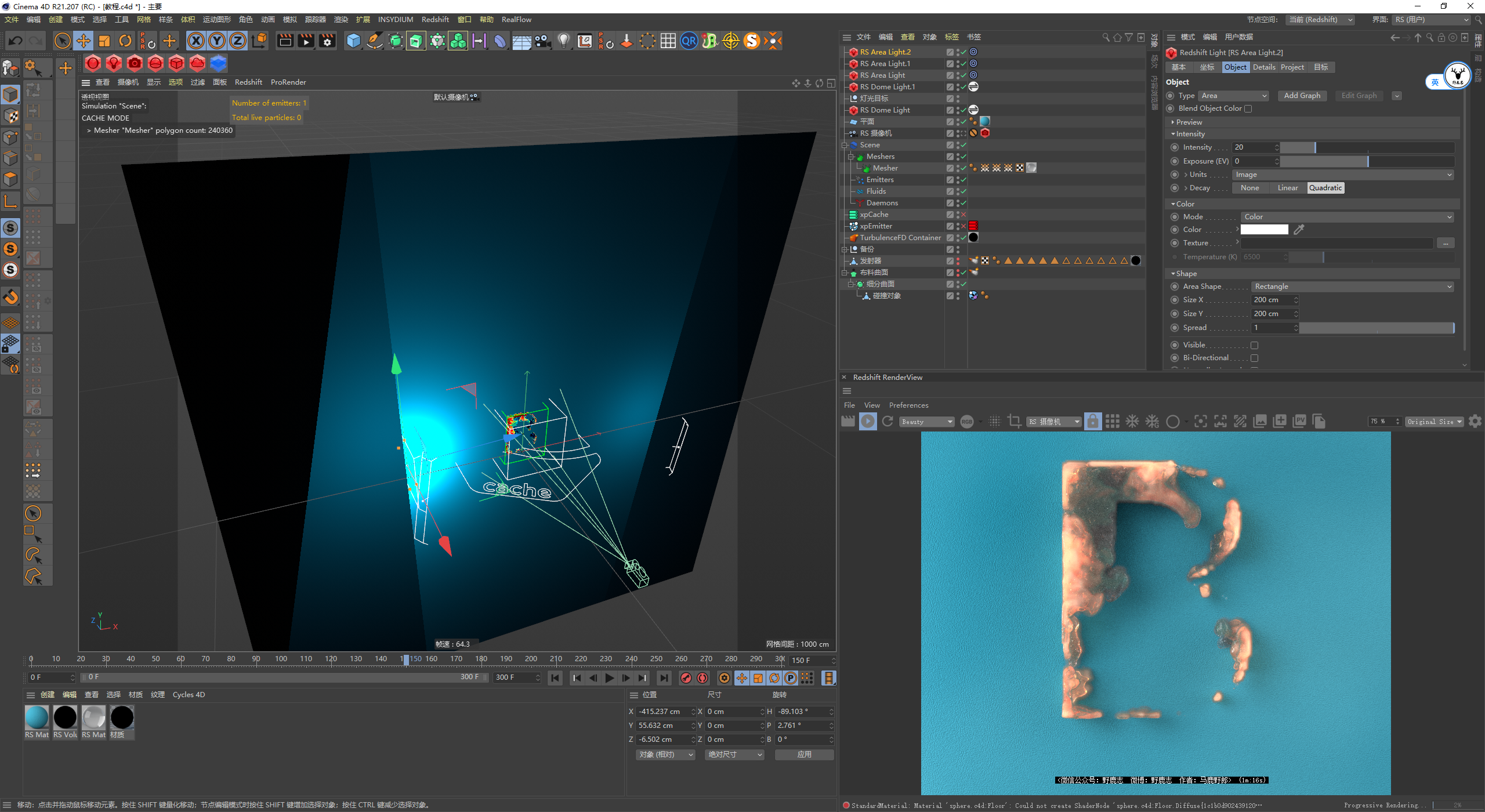The width and height of the screenshot is (1485, 812).
Task: Open the Beauty AOV dropdown in RenderView
Action: pyautogui.click(x=926, y=422)
